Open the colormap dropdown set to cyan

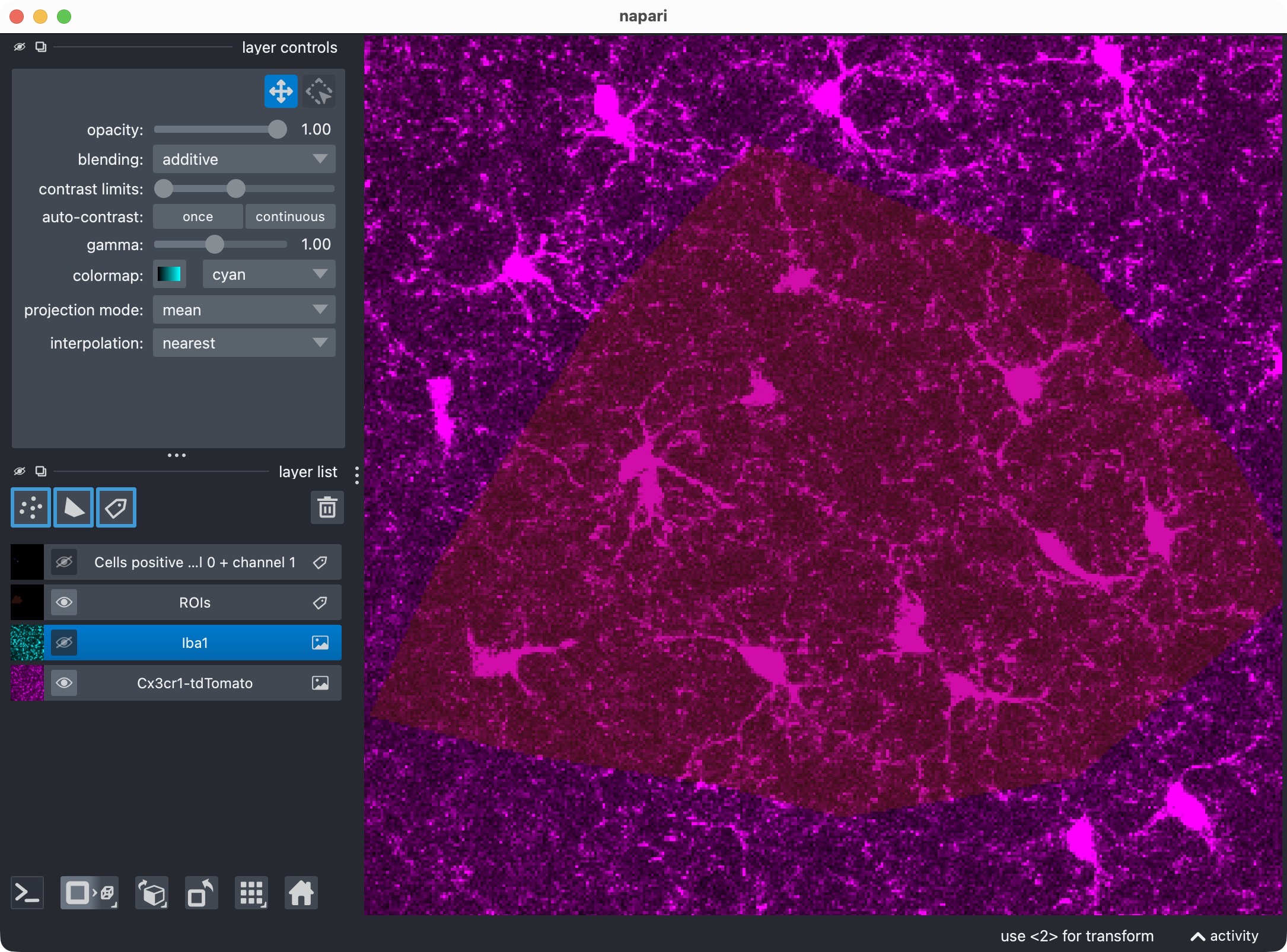click(x=269, y=274)
